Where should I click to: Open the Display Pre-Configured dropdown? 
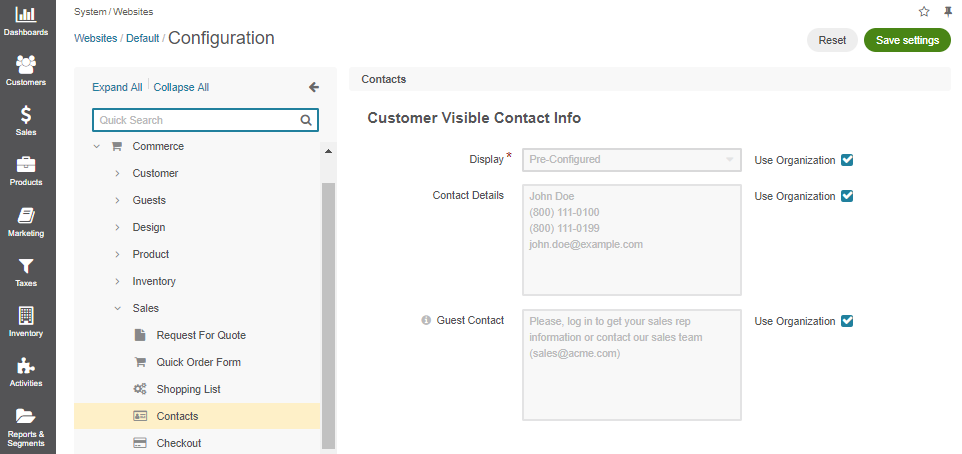(631, 160)
